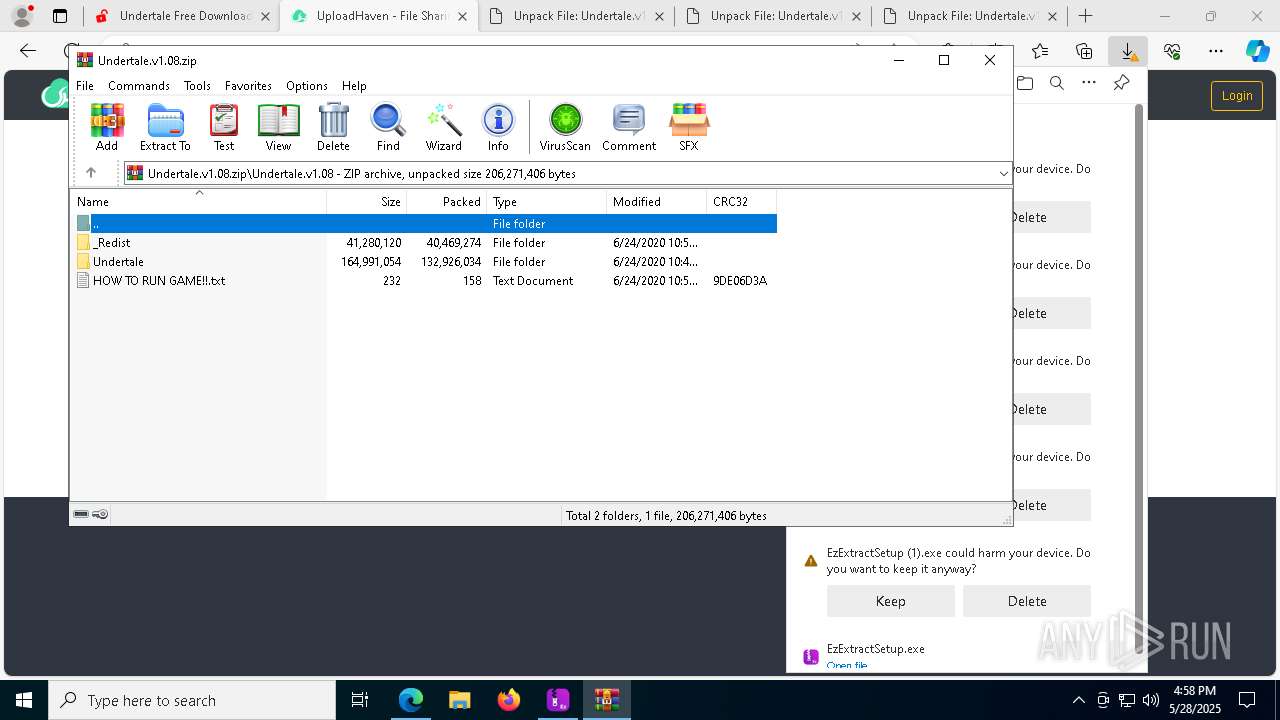This screenshot has height=720, width=1280.
Task: Show hidden system tray icons
Action: (1078, 700)
